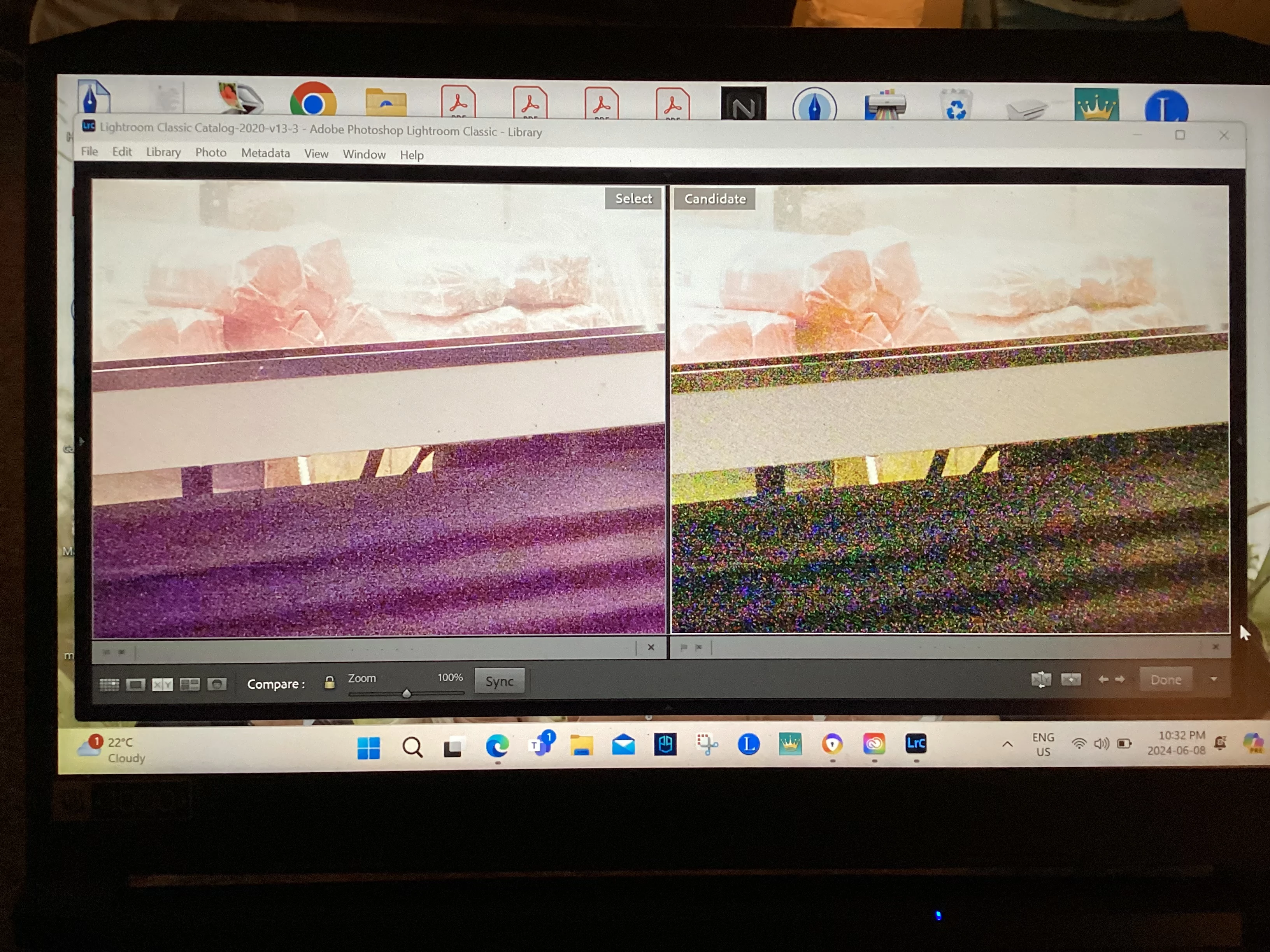The width and height of the screenshot is (1270, 952).
Task: Open the Metadata menu
Action: [265, 153]
